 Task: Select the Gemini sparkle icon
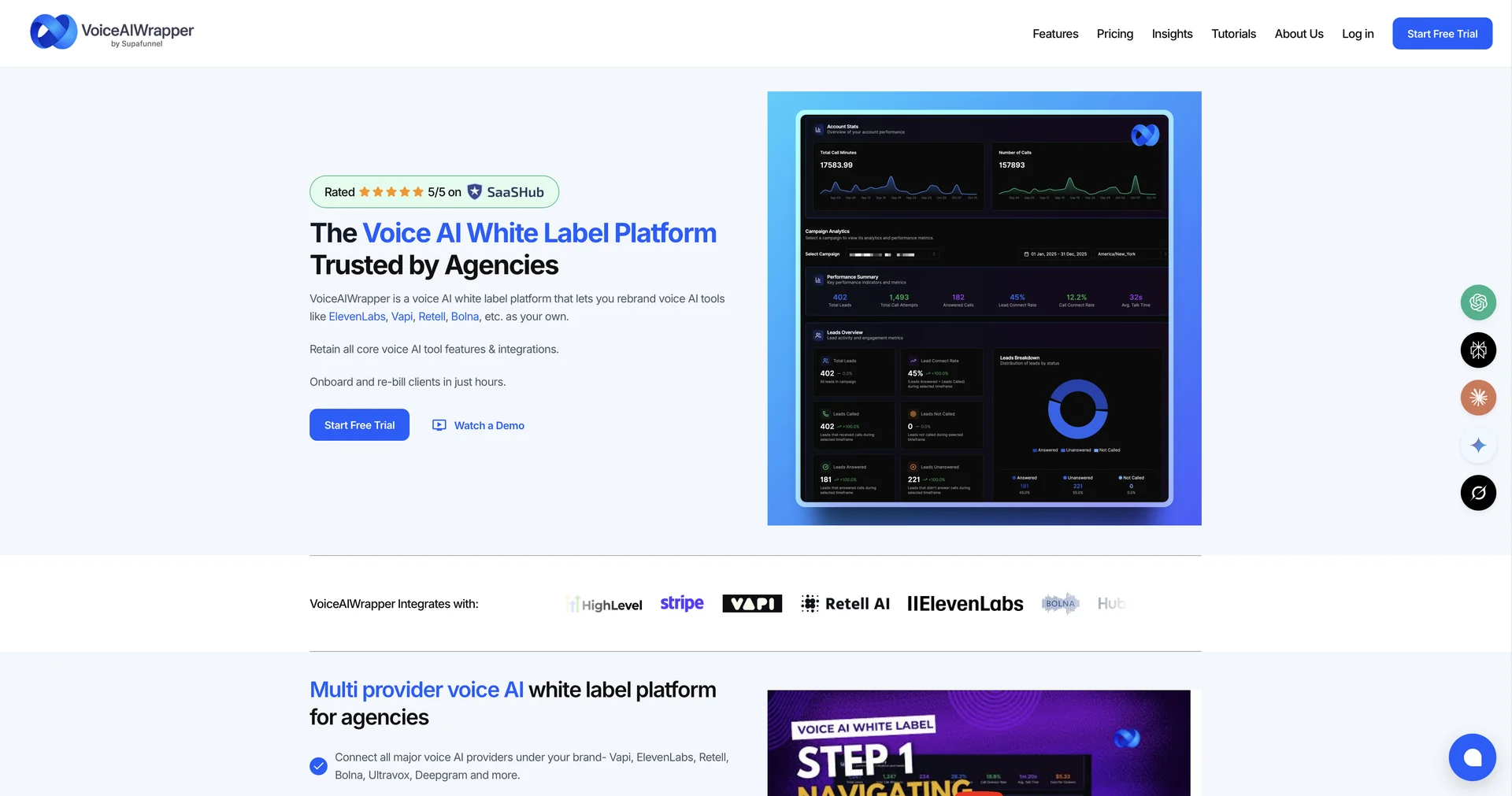coord(1478,445)
